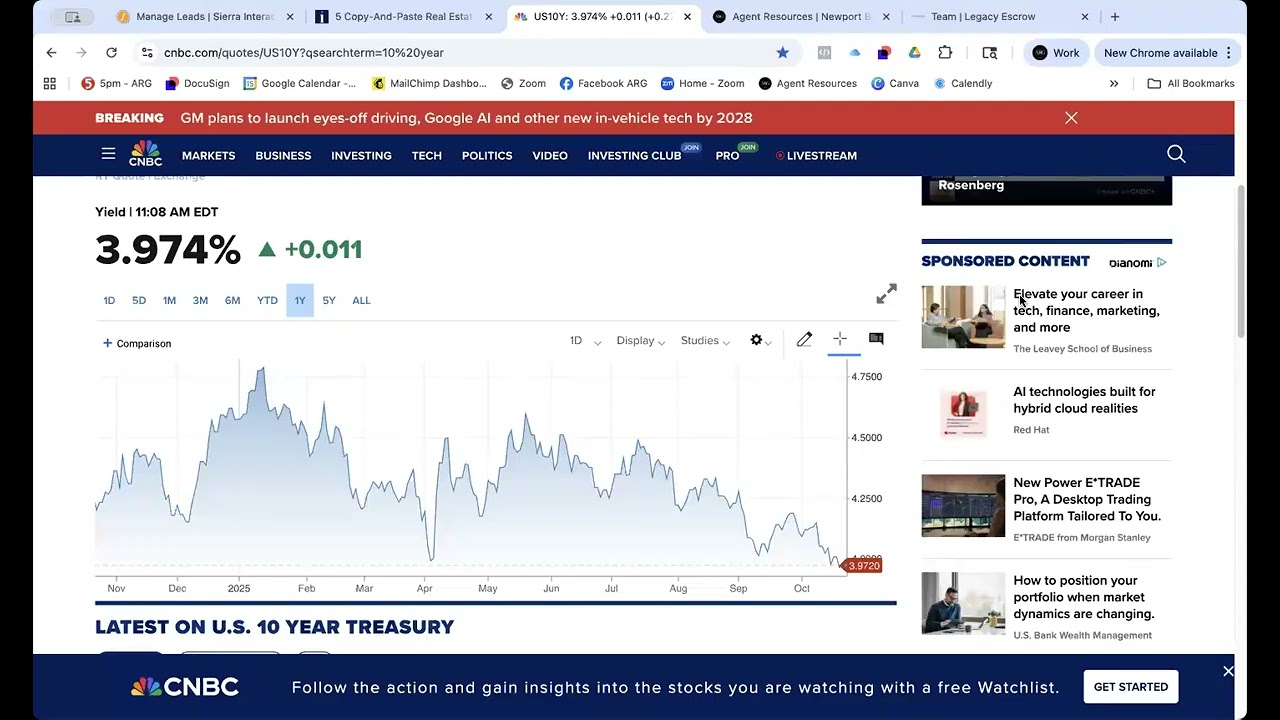The width and height of the screenshot is (1280, 720).
Task: Click the E*TRADE trading platform thumbnail
Action: (x=963, y=506)
